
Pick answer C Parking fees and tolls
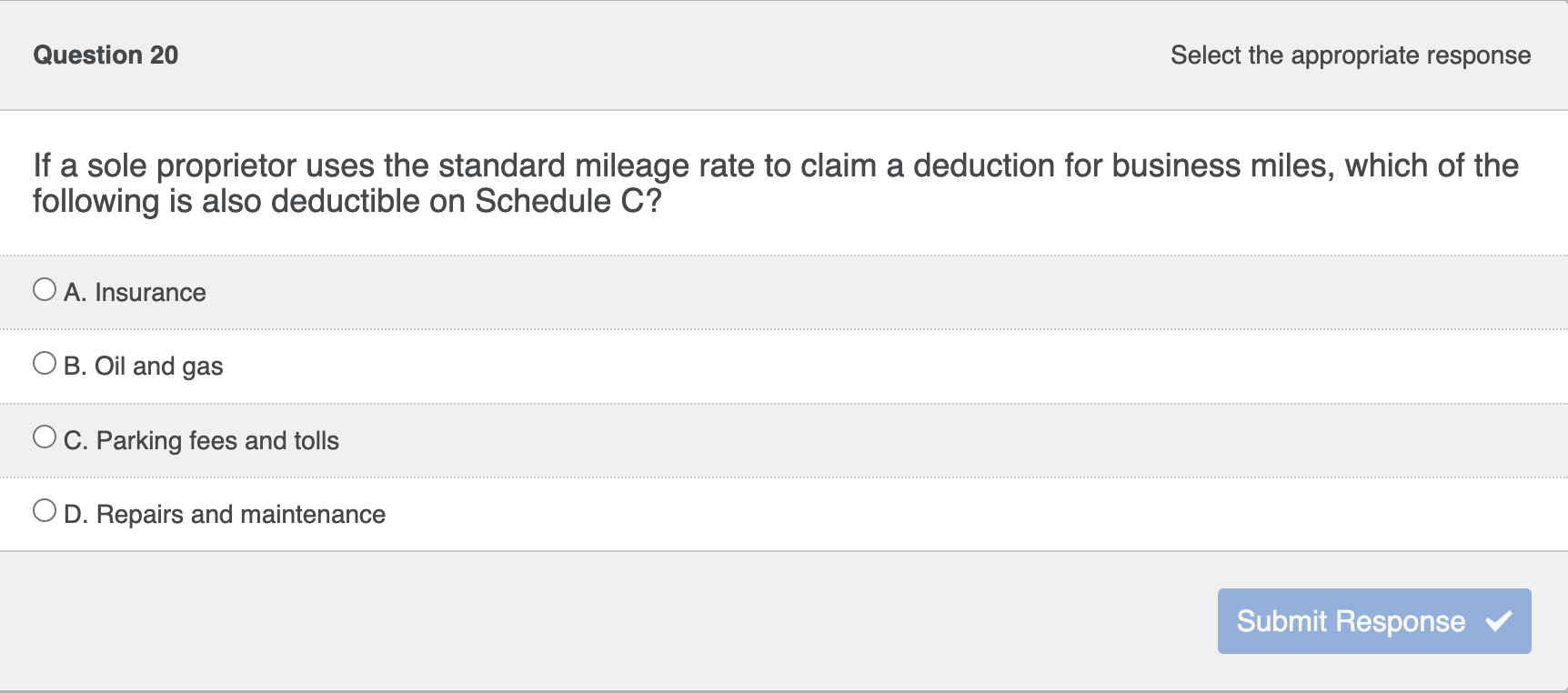pyautogui.click(x=201, y=440)
